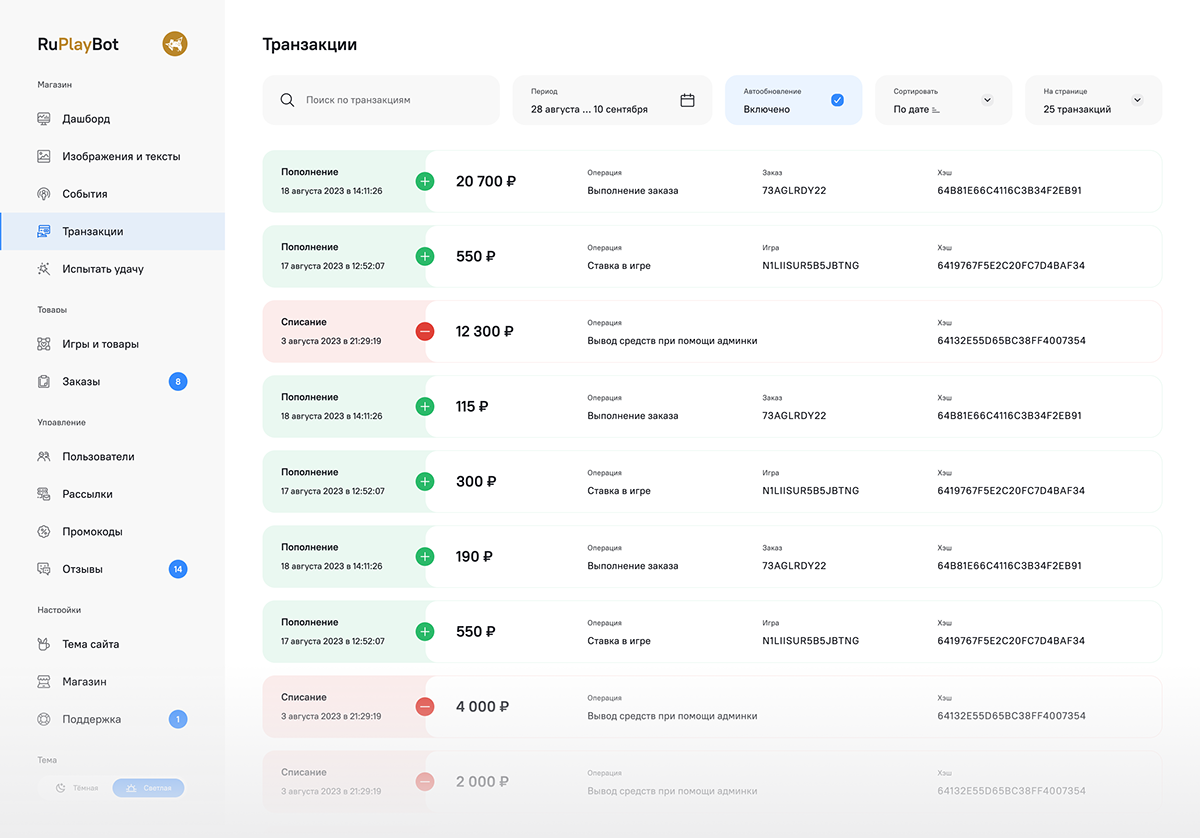Click green plus icon of 190 ₽ row
Viewport: 1200px width, 838px height.
click(425, 556)
